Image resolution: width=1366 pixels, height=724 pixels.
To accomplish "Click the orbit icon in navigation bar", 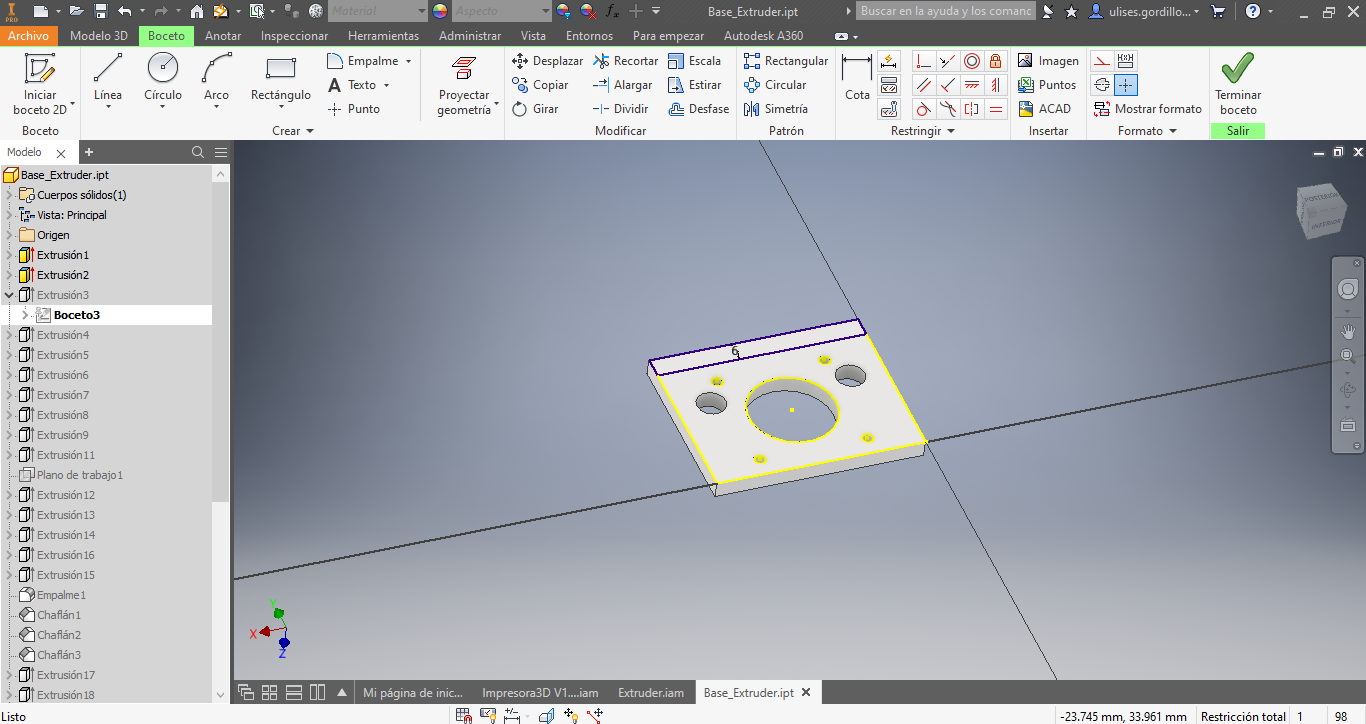I will 1348,389.
